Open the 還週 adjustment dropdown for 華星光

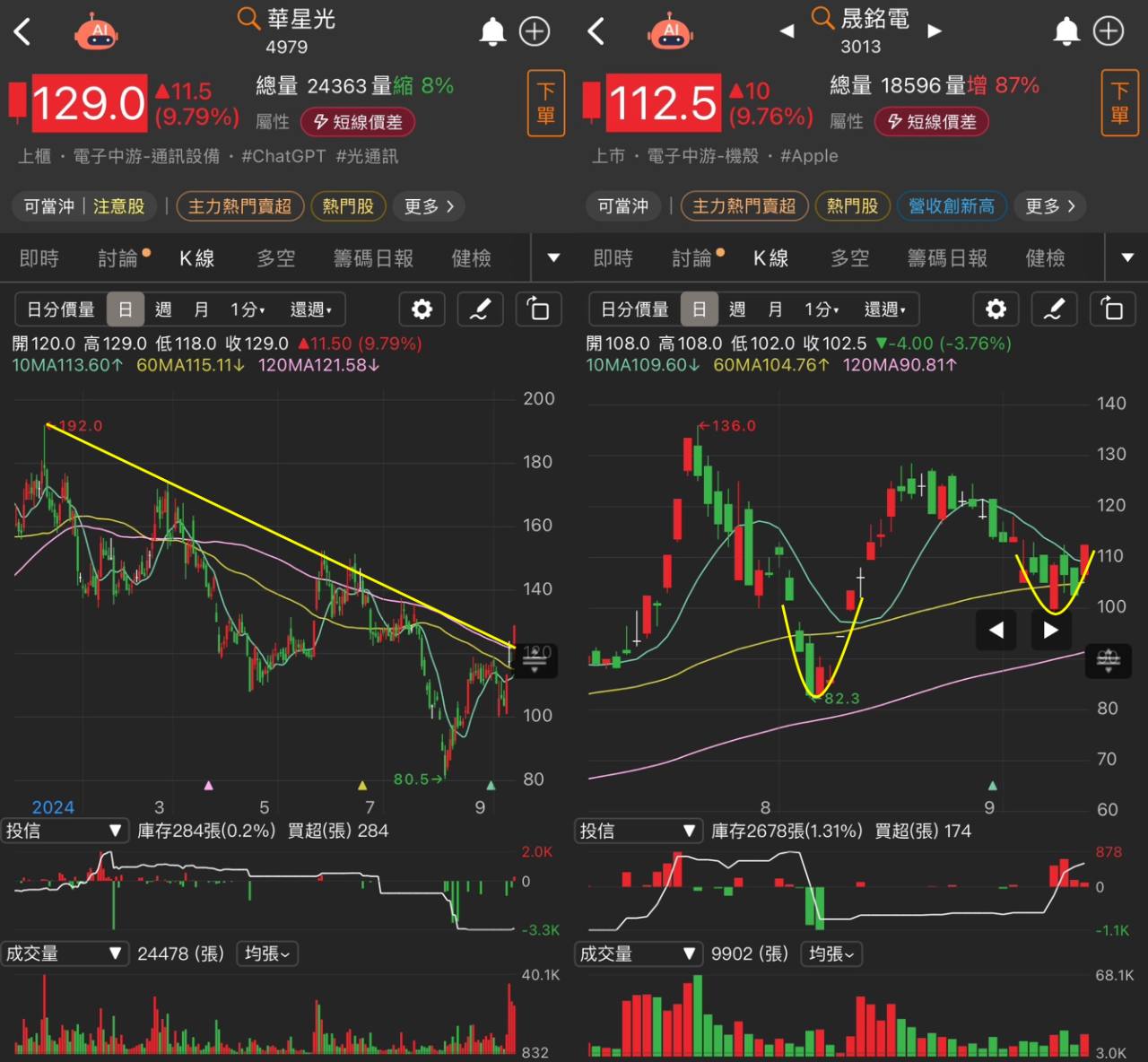click(311, 309)
